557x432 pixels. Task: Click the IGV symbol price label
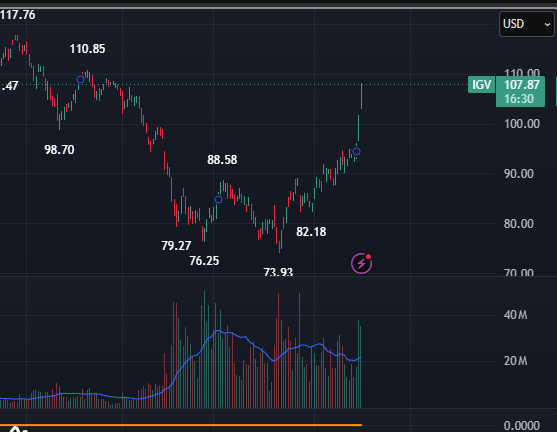point(481,85)
